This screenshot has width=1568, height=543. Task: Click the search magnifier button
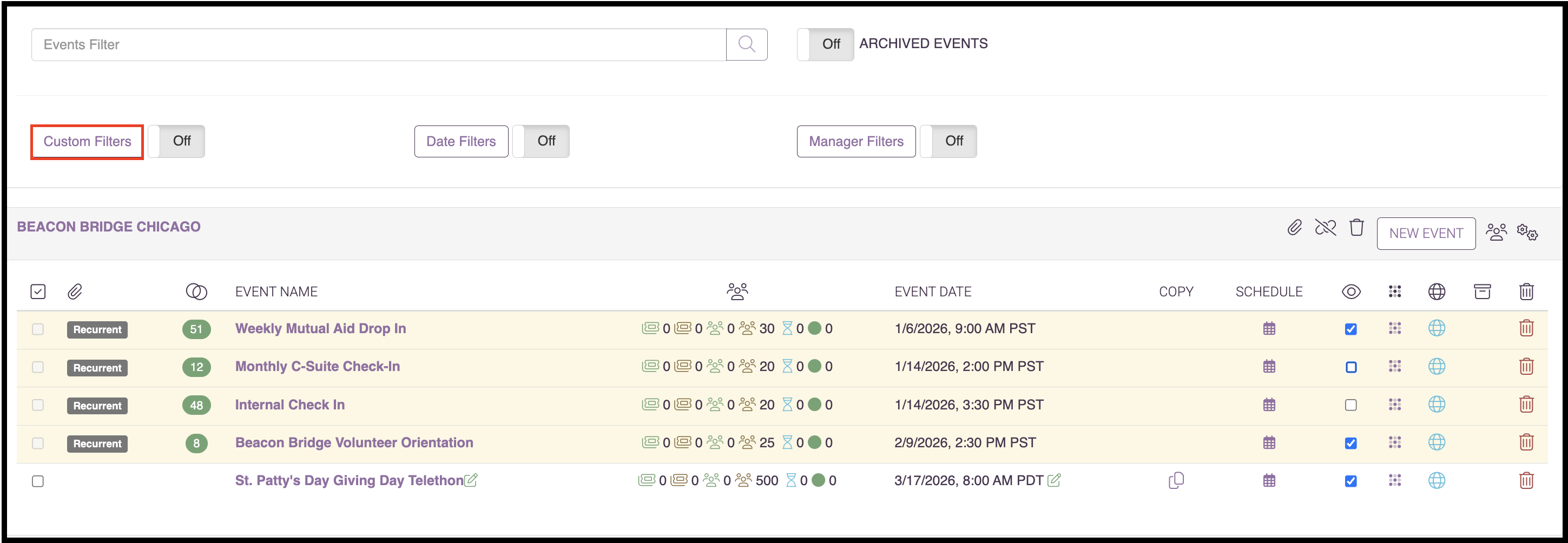(x=746, y=44)
